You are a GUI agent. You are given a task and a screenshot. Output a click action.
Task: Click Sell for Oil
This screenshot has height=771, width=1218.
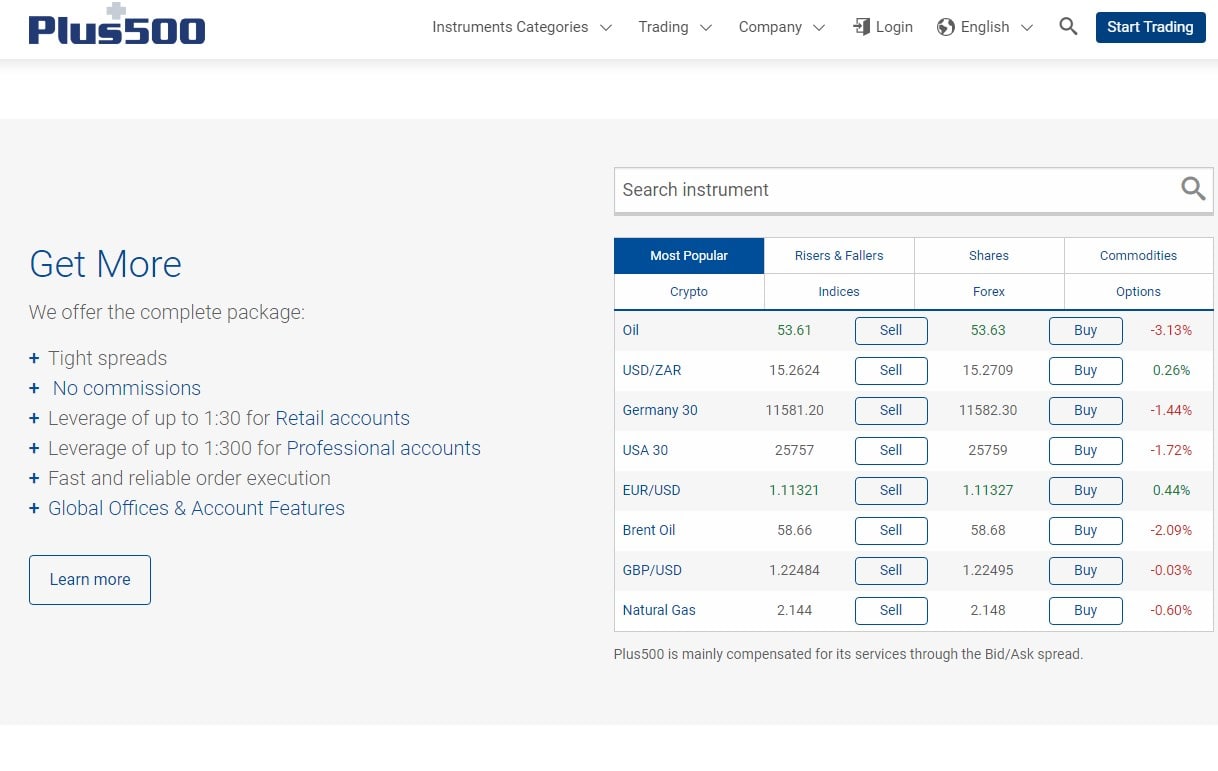[x=891, y=331]
